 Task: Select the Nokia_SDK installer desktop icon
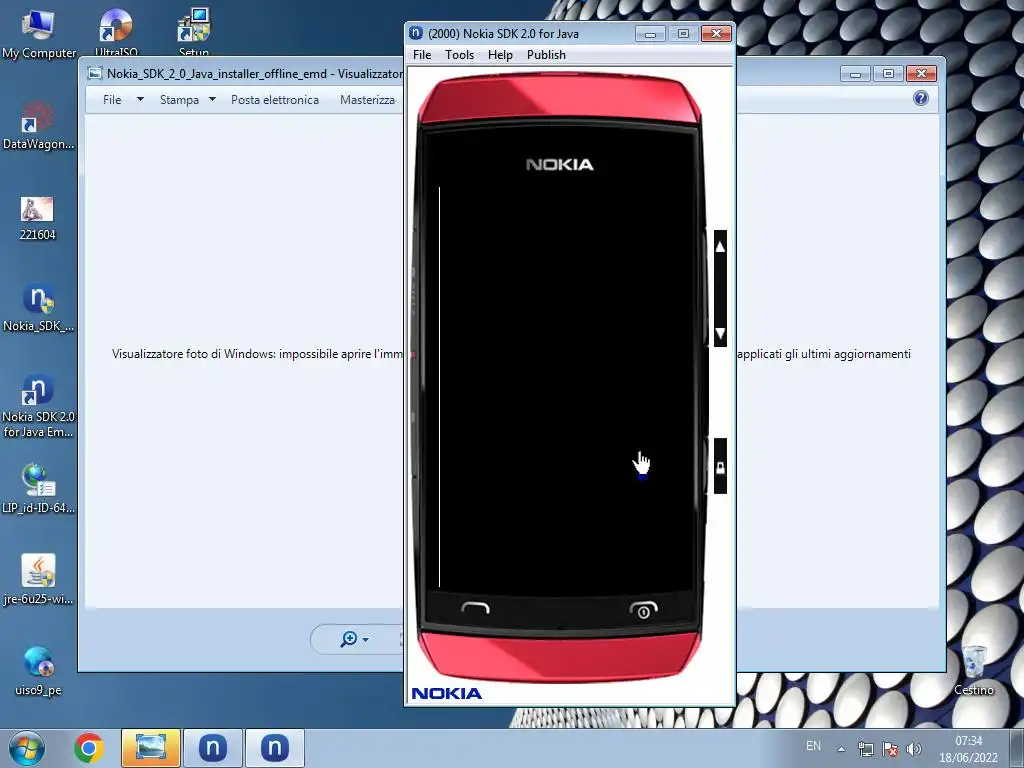coord(39,307)
